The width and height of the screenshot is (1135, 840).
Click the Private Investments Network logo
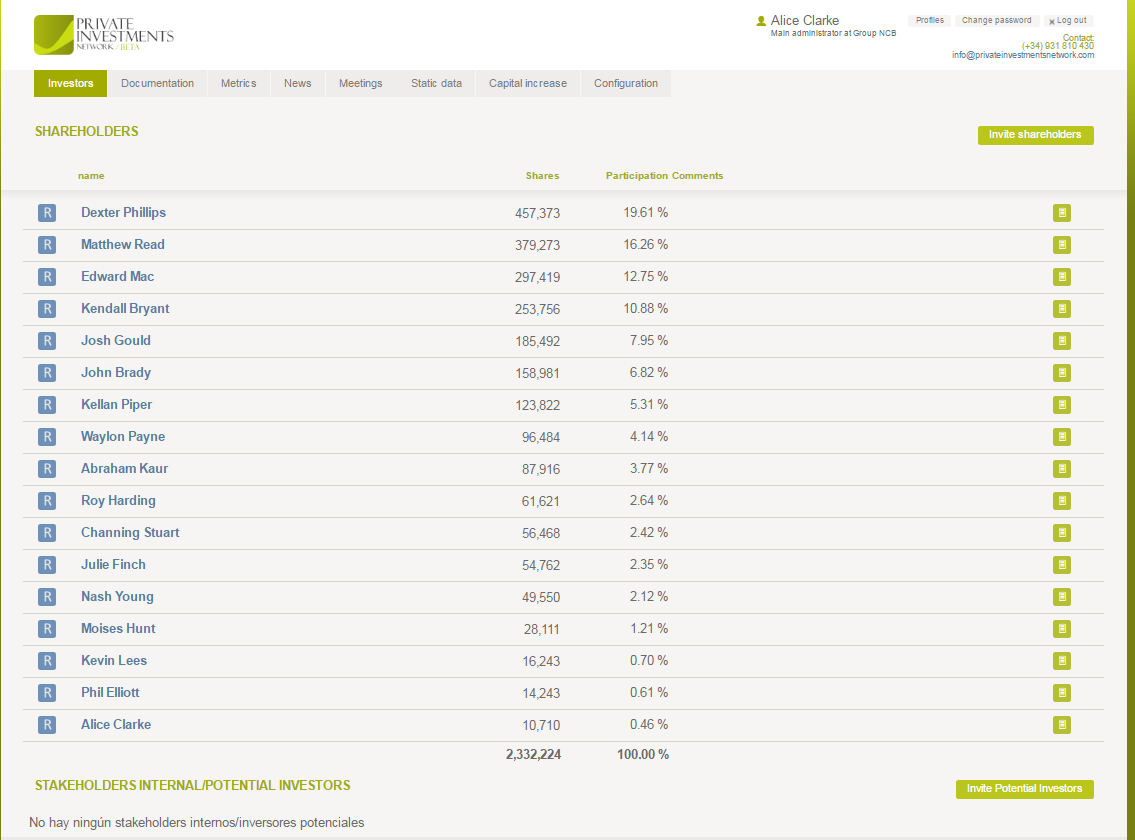pos(103,35)
